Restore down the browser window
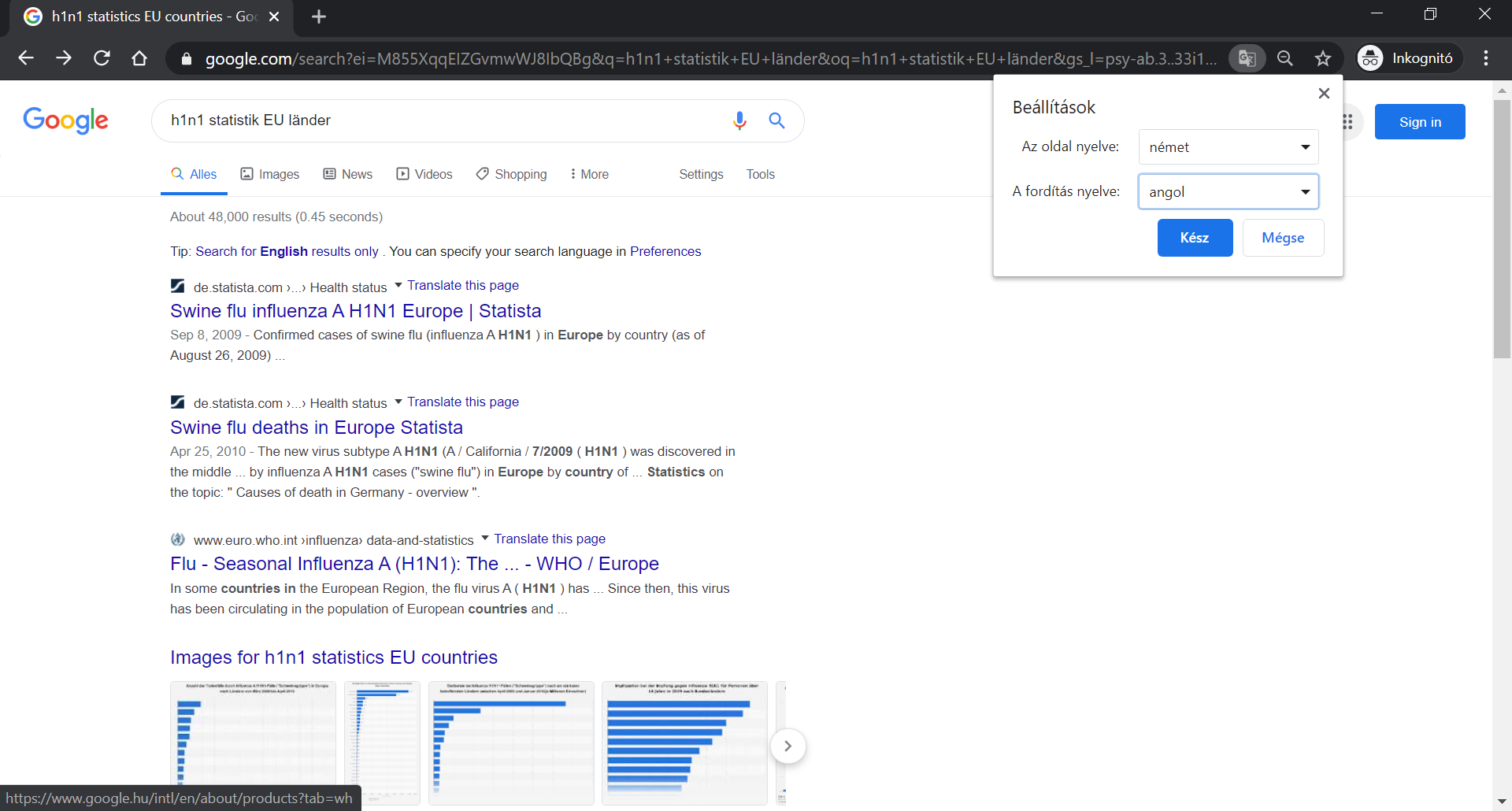Screen dimensions: 1512x811 (x=1430, y=14)
